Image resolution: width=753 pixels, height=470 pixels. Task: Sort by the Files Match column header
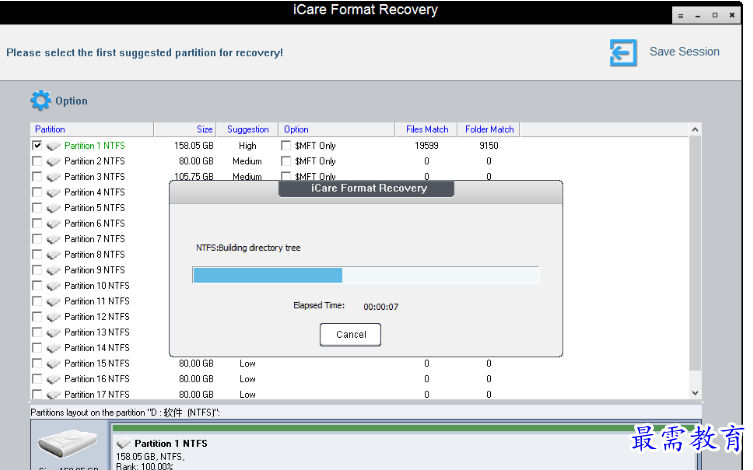[x=426, y=129]
